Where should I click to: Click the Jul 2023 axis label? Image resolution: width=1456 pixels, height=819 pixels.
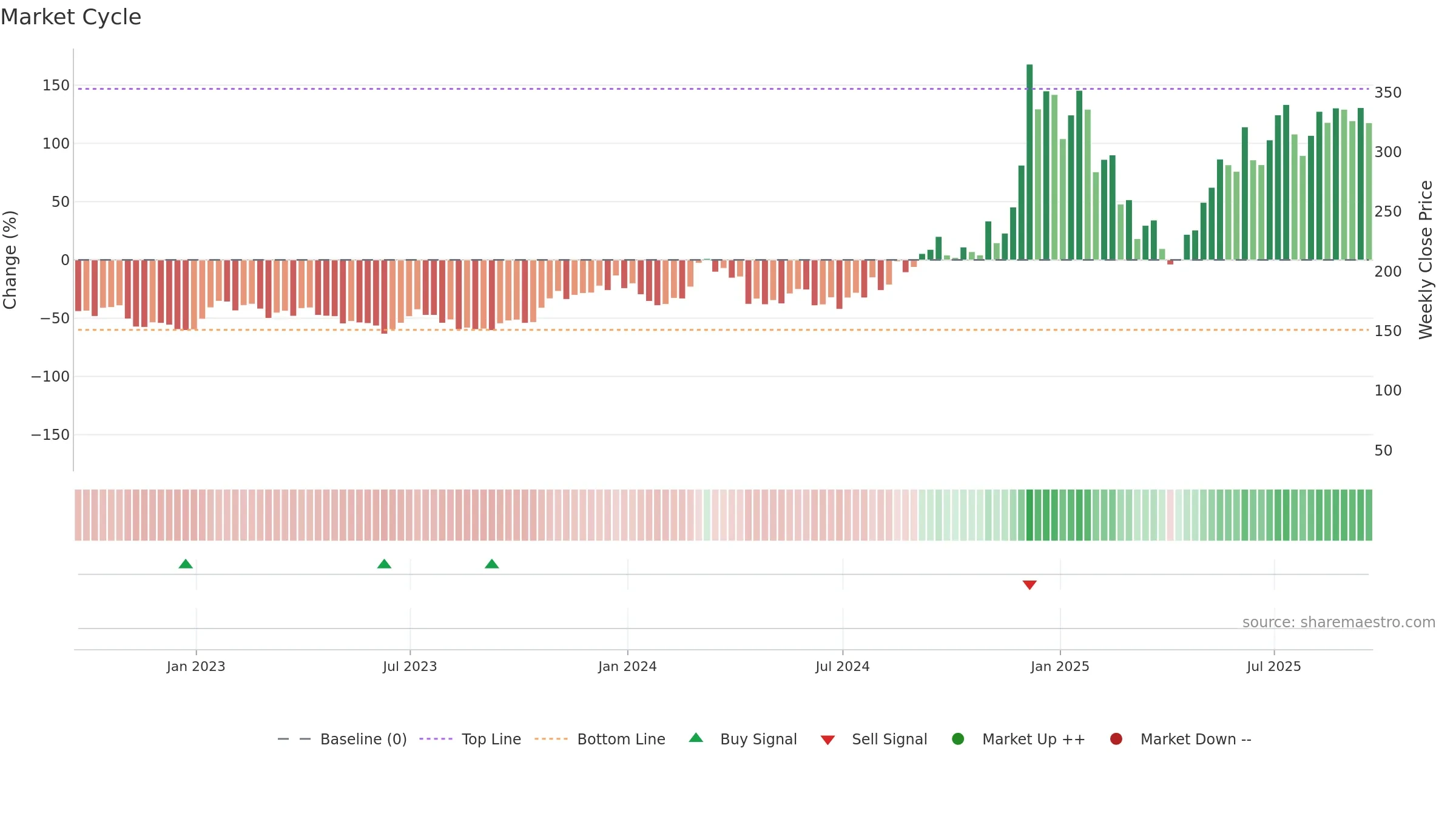410,666
